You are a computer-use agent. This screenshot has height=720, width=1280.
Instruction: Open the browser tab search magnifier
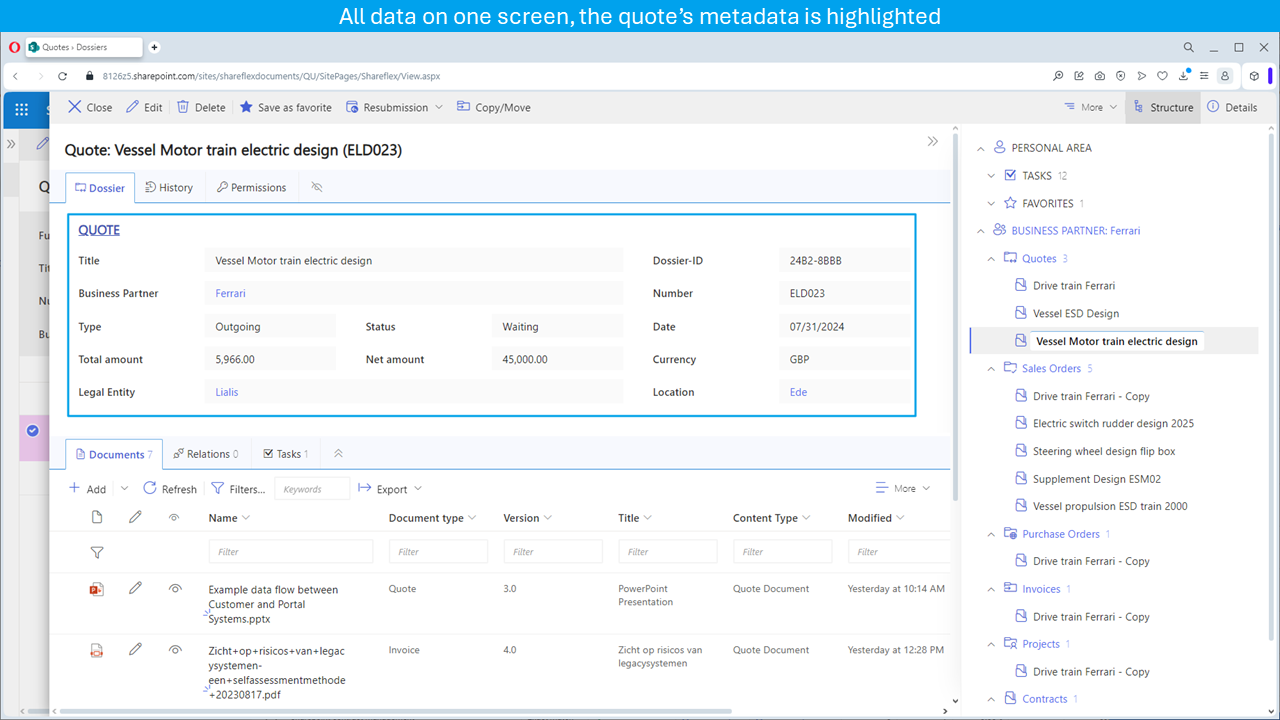point(1189,47)
